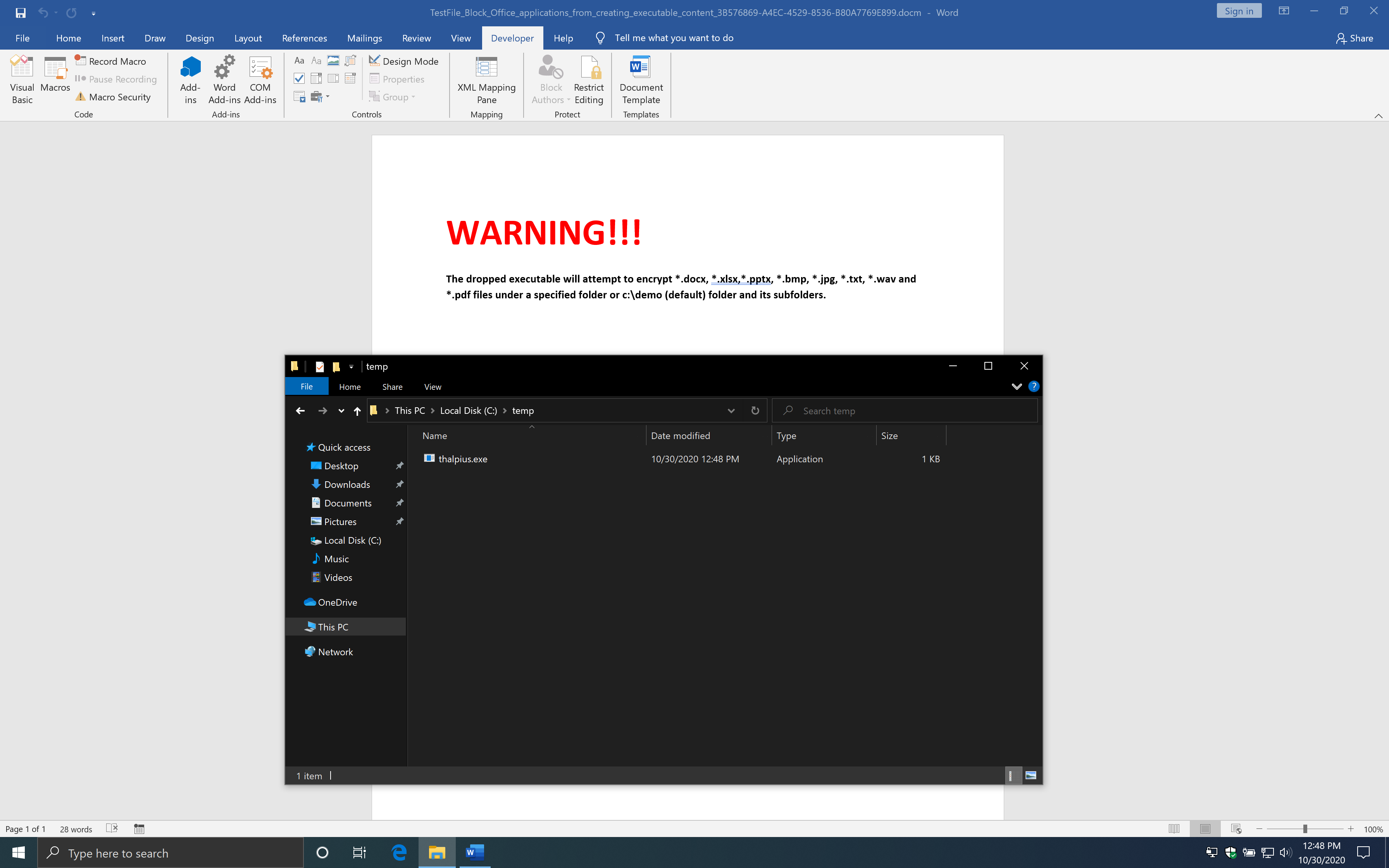Switch to large icons view in Explorer
Screen dimensions: 1389x868
click(1031, 775)
